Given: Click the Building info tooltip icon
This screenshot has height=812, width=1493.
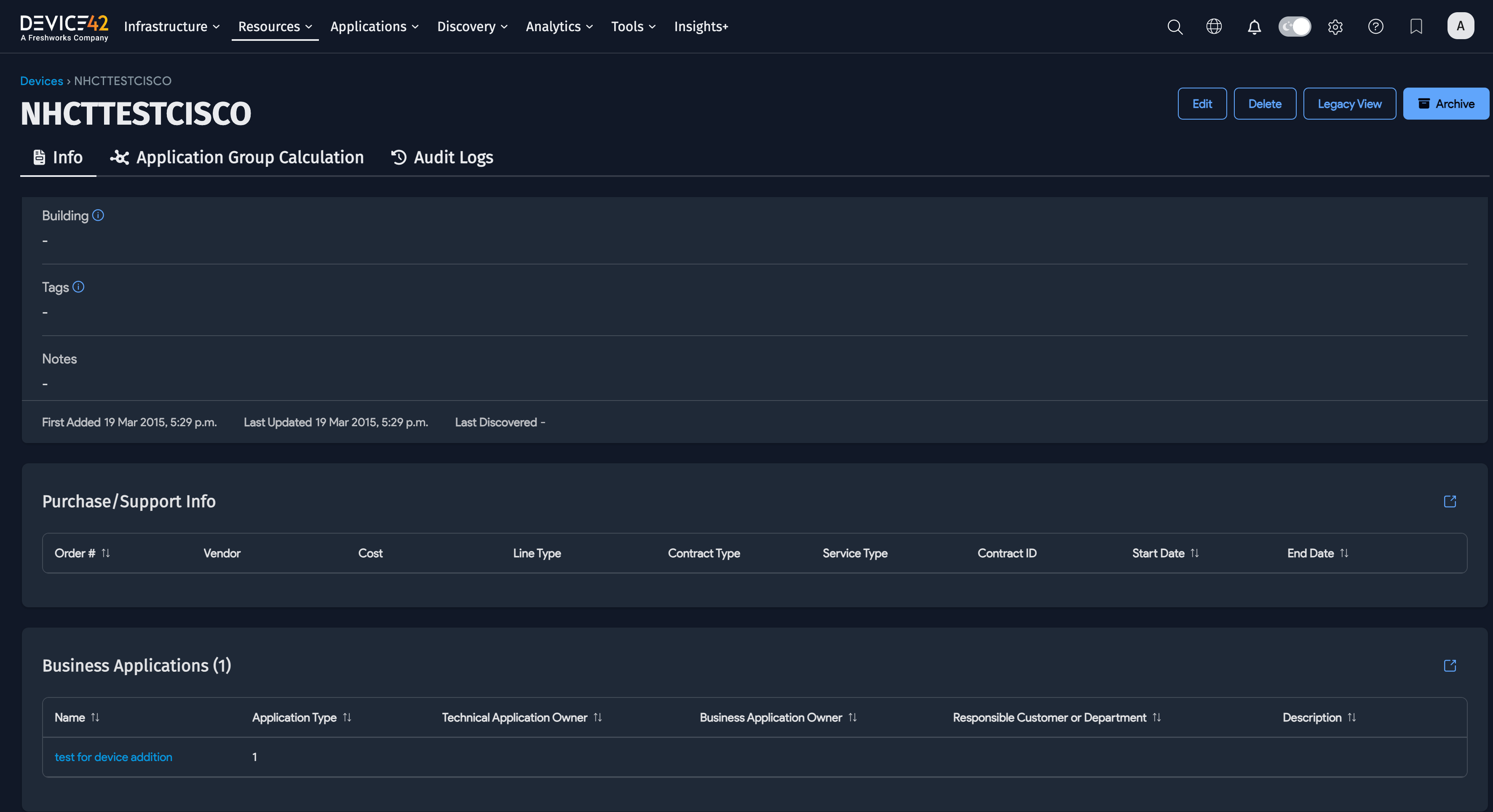Looking at the screenshot, I should tap(98, 216).
